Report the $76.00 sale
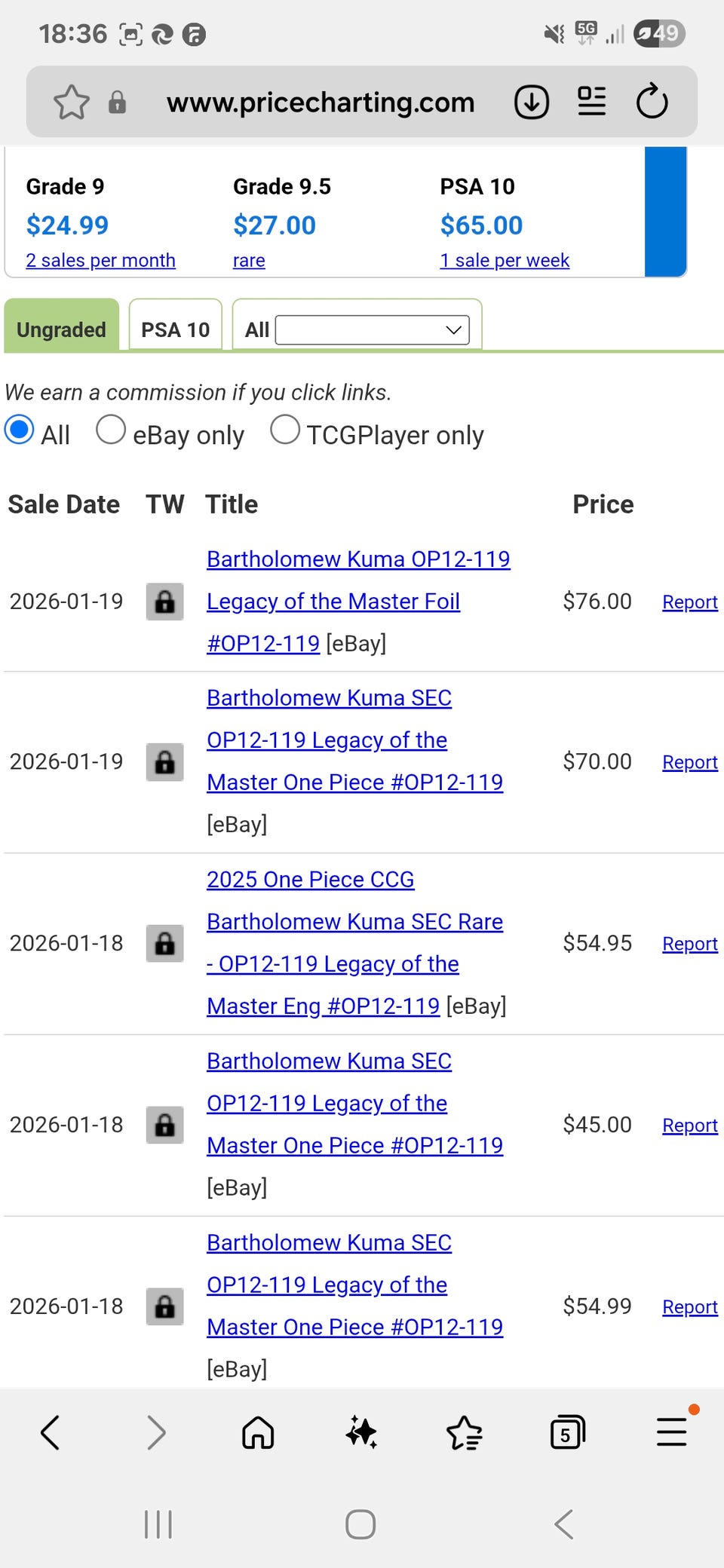This screenshot has height=1568, width=724. pos(689,602)
